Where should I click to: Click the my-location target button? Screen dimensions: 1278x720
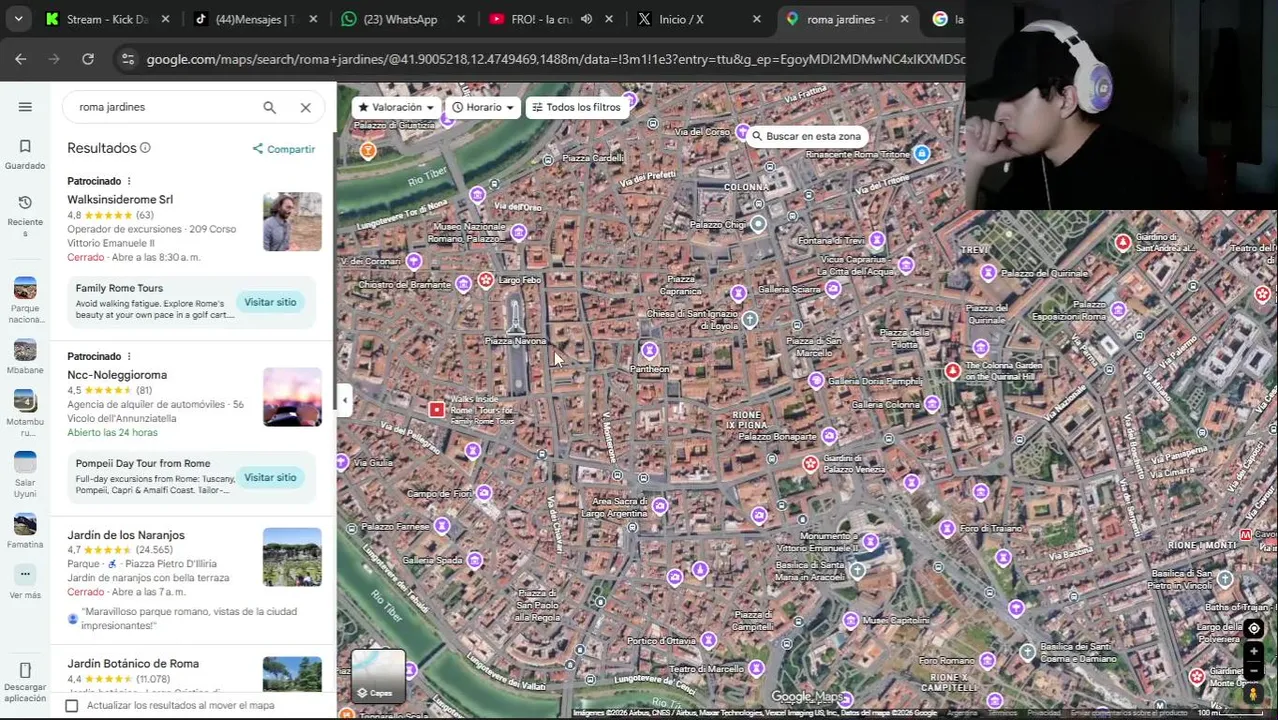1254,628
